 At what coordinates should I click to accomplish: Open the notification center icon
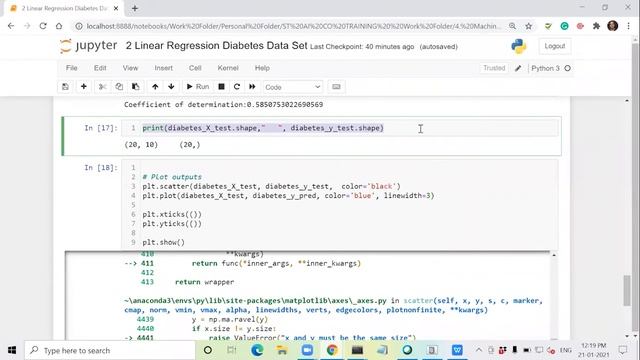coord(623,350)
